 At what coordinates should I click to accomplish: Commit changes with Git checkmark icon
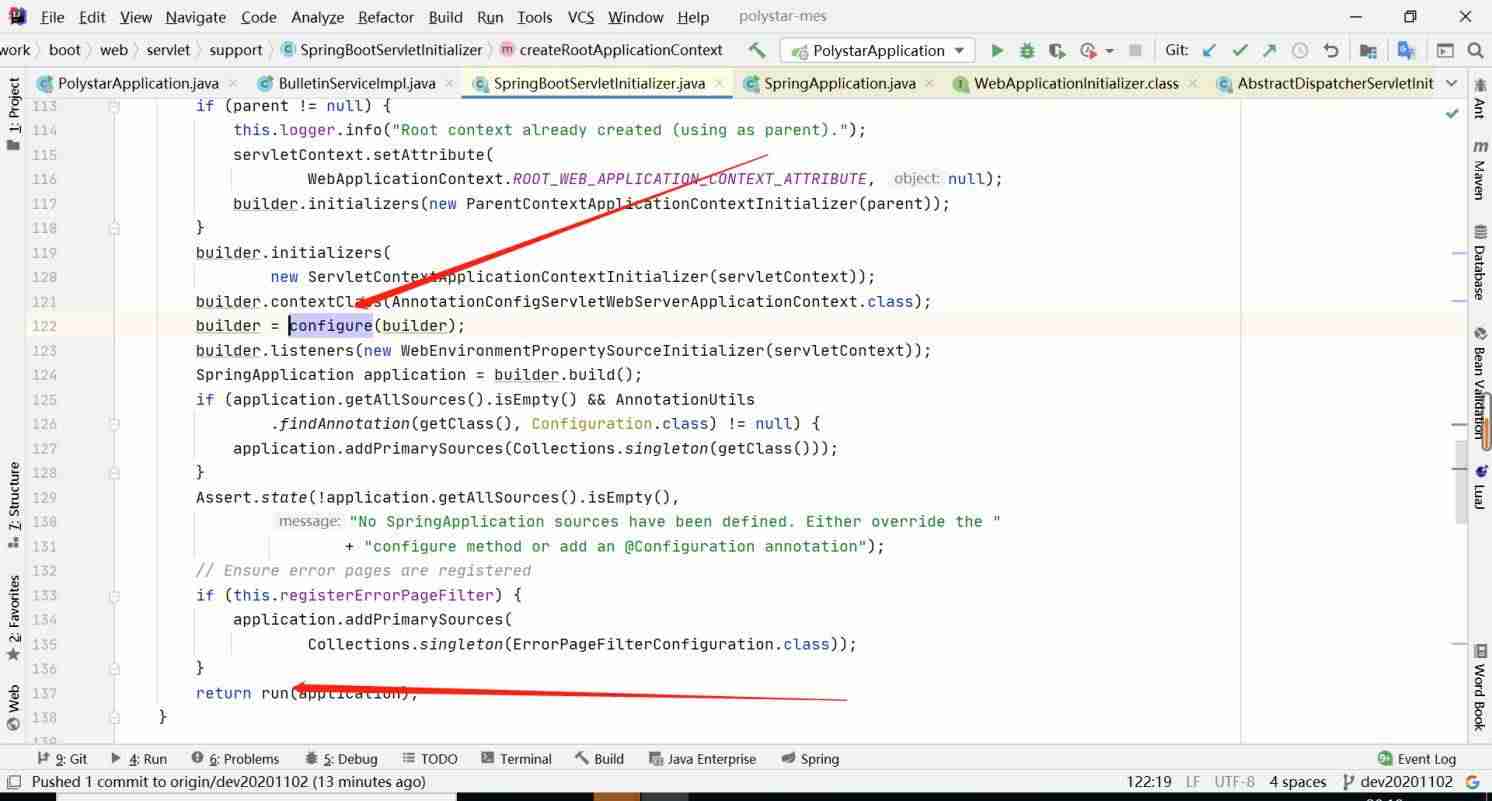pyautogui.click(x=1240, y=50)
